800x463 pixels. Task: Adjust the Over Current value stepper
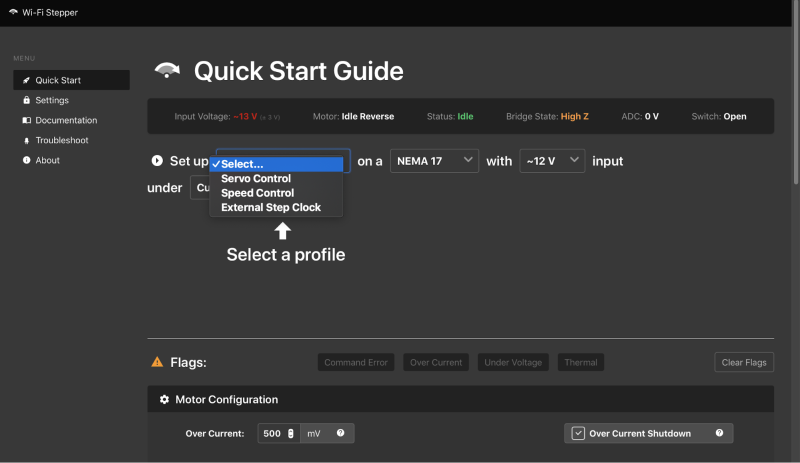(291, 433)
